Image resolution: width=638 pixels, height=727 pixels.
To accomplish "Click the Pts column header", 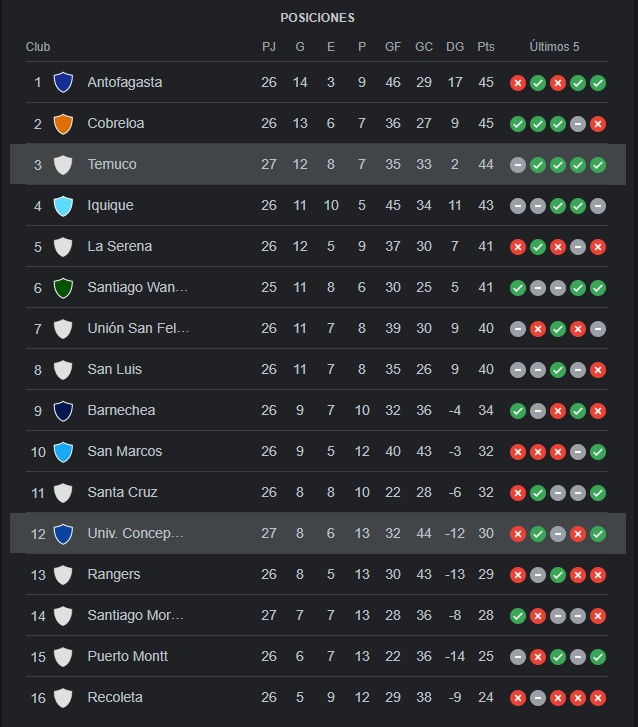I will click(x=486, y=47).
